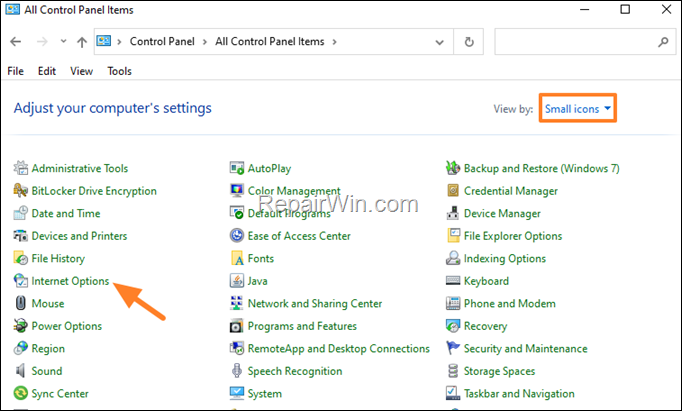This screenshot has width=682, height=411.
Task: Go up one level with Up arrow
Action: (82, 42)
